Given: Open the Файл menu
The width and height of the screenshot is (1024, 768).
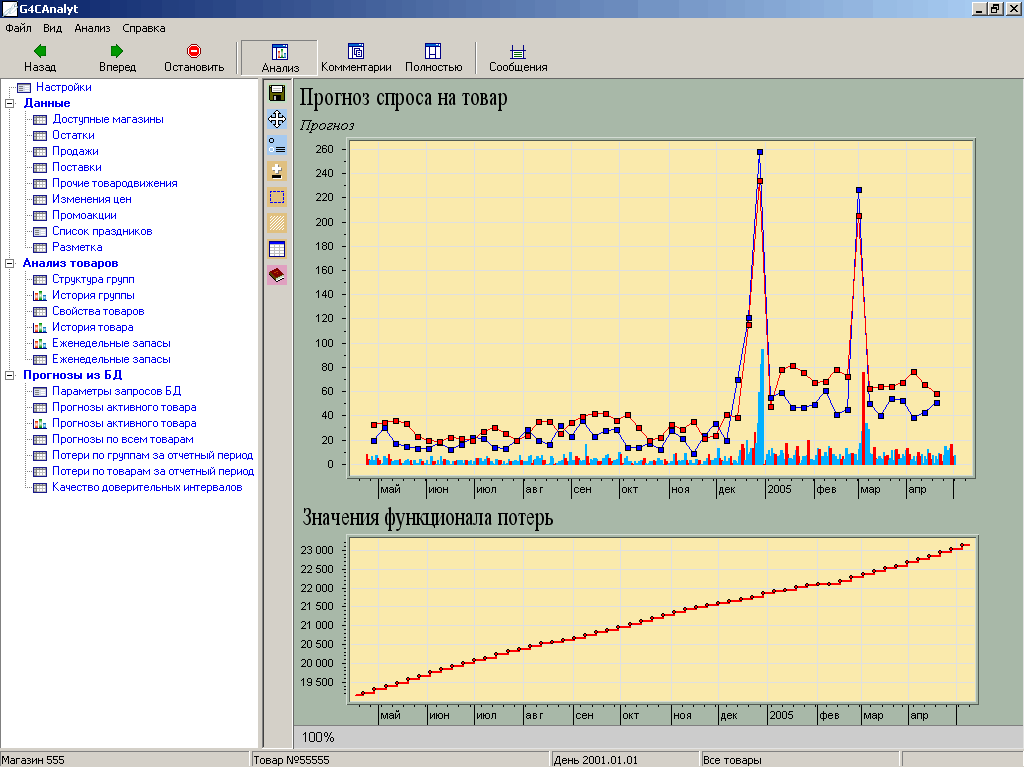Looking at the screenshot, I should click(18, 29).
